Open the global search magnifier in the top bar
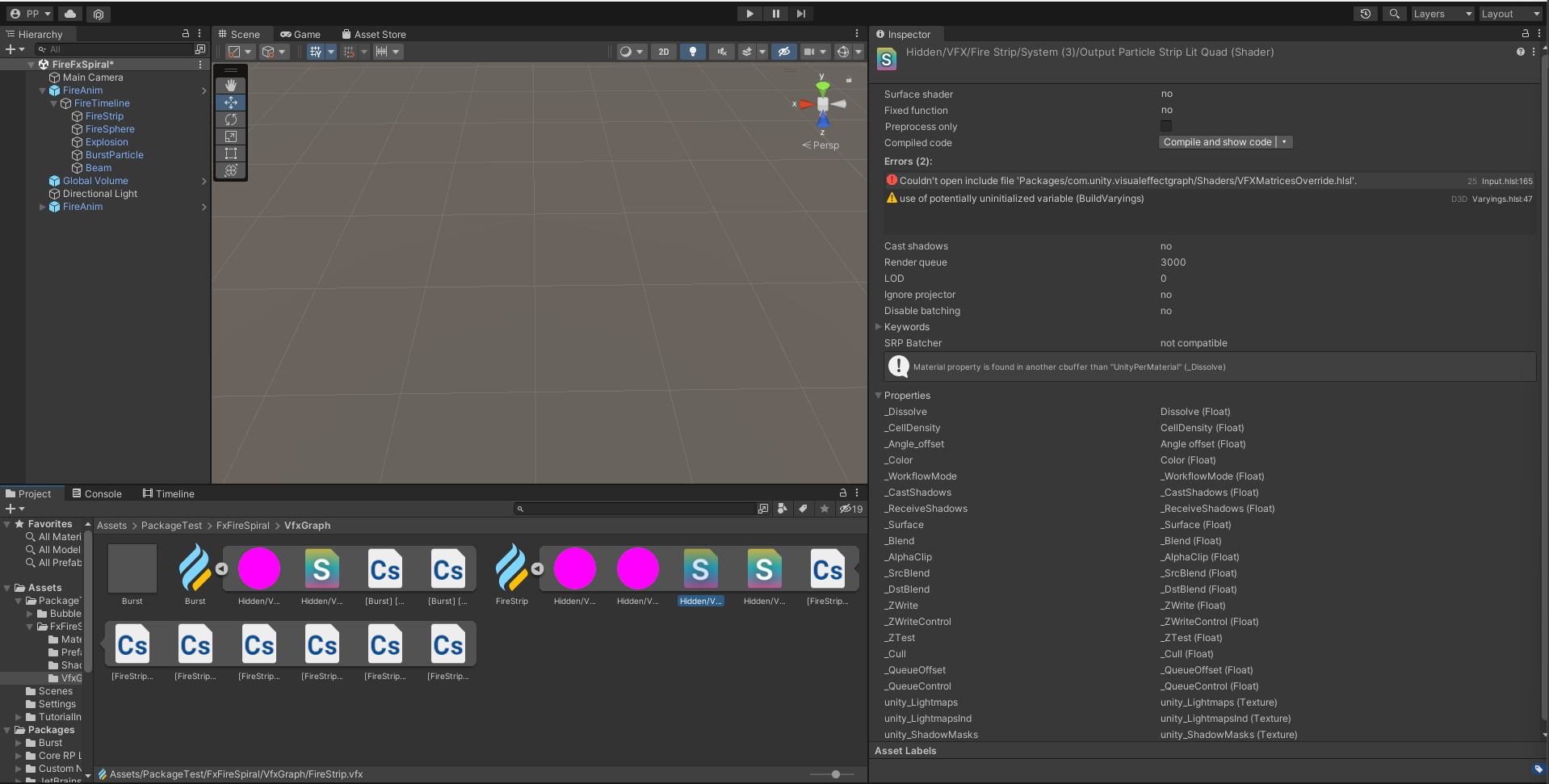Screen dimensions: 1549x784 [1393, 14]
